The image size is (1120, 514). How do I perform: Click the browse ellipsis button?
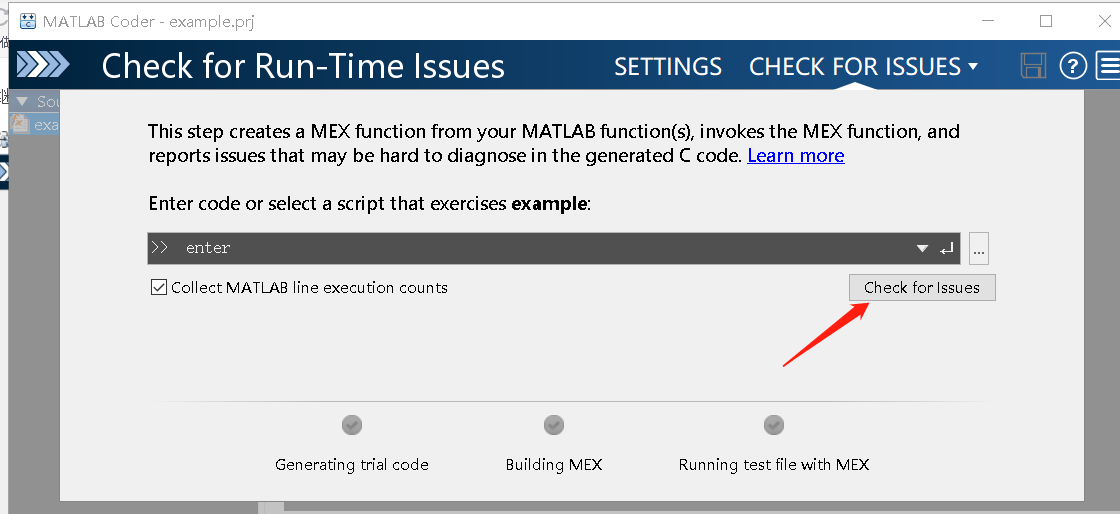point(979,249)
